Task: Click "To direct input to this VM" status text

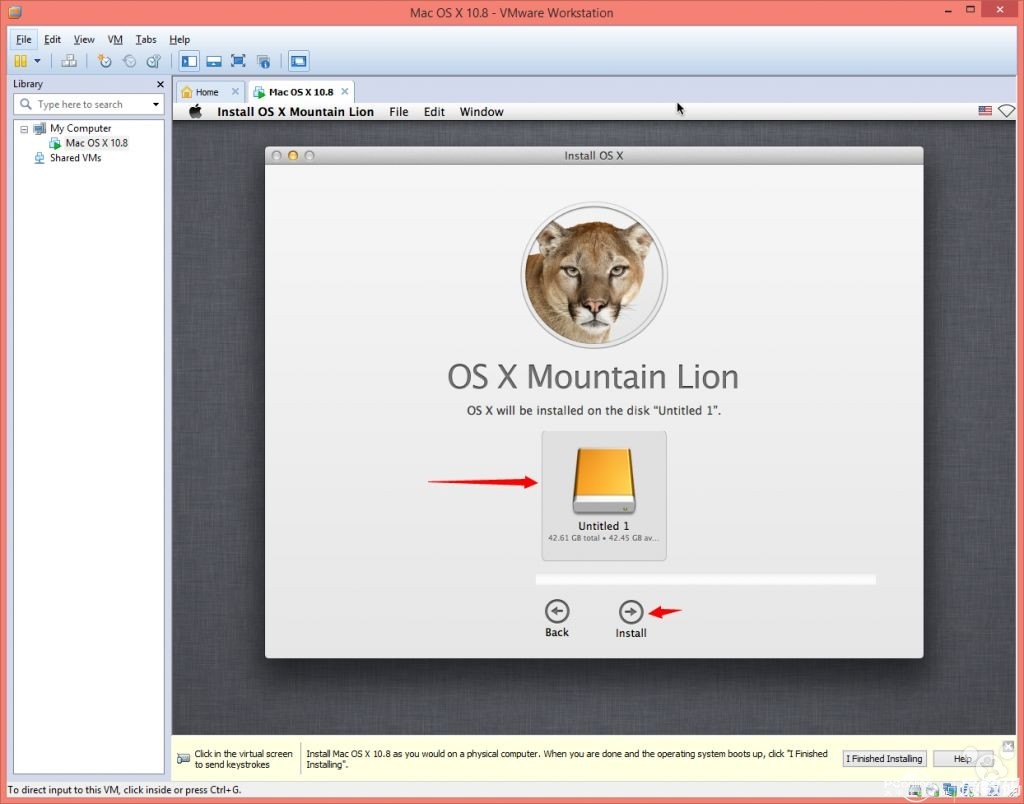Action: pos(124,790)
